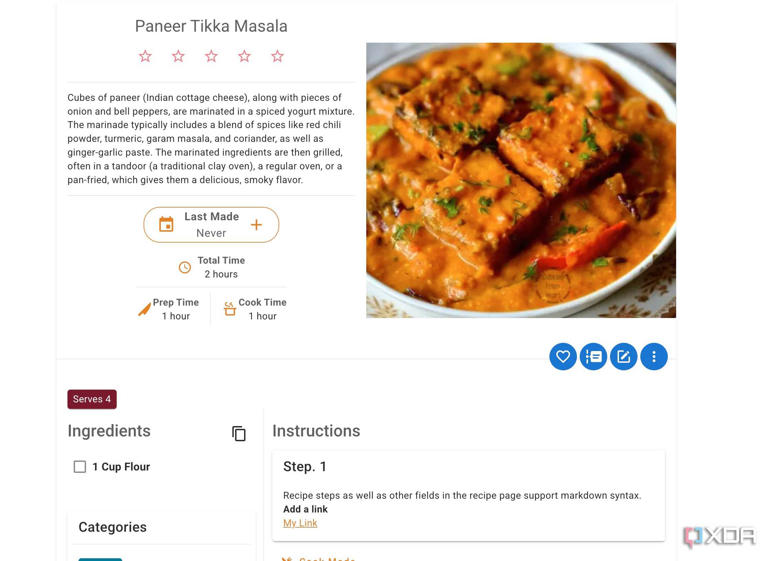Click the Serves 4 badge

92,399
